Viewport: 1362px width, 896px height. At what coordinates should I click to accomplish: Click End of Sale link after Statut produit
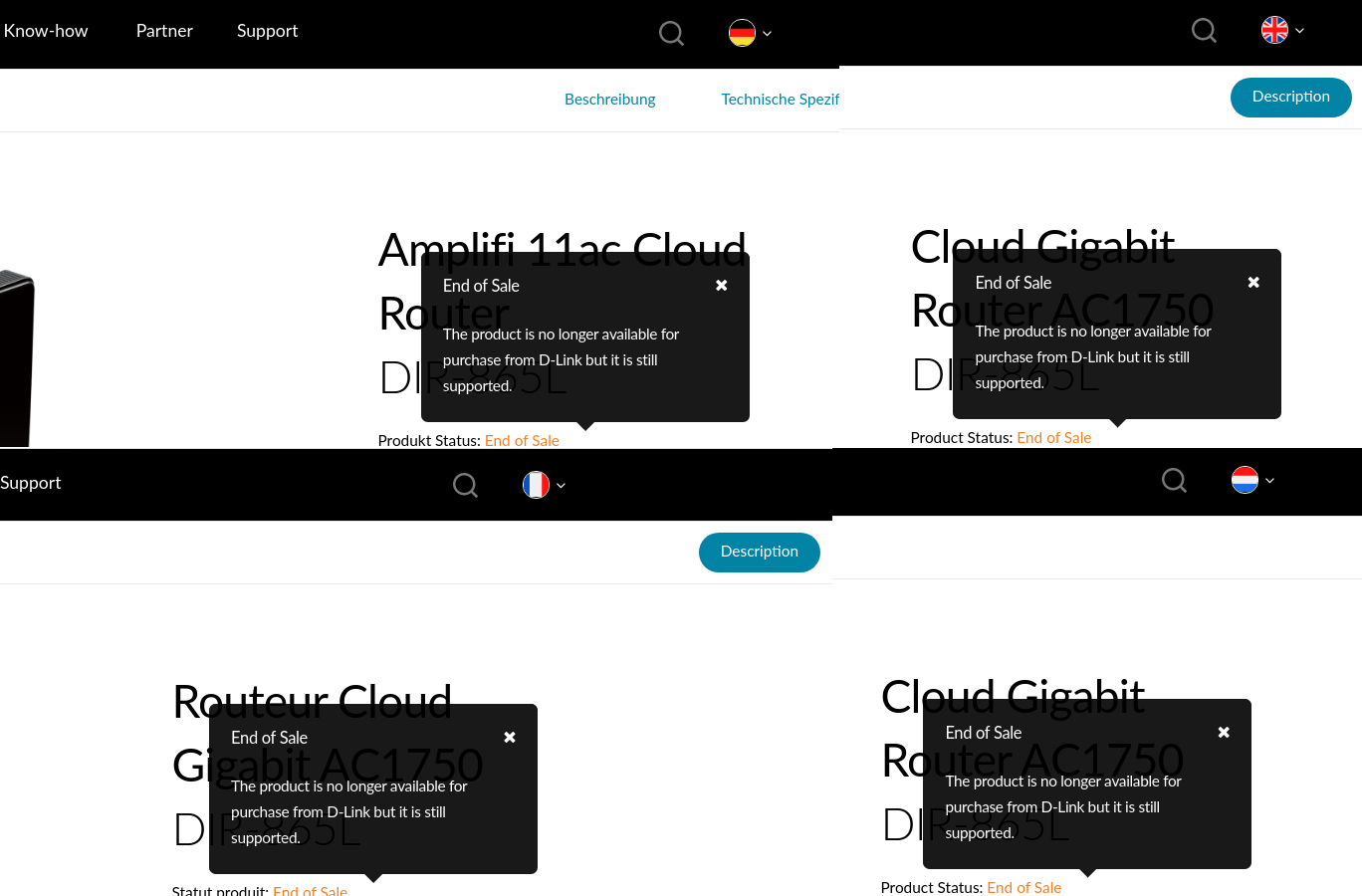(311, 890)
